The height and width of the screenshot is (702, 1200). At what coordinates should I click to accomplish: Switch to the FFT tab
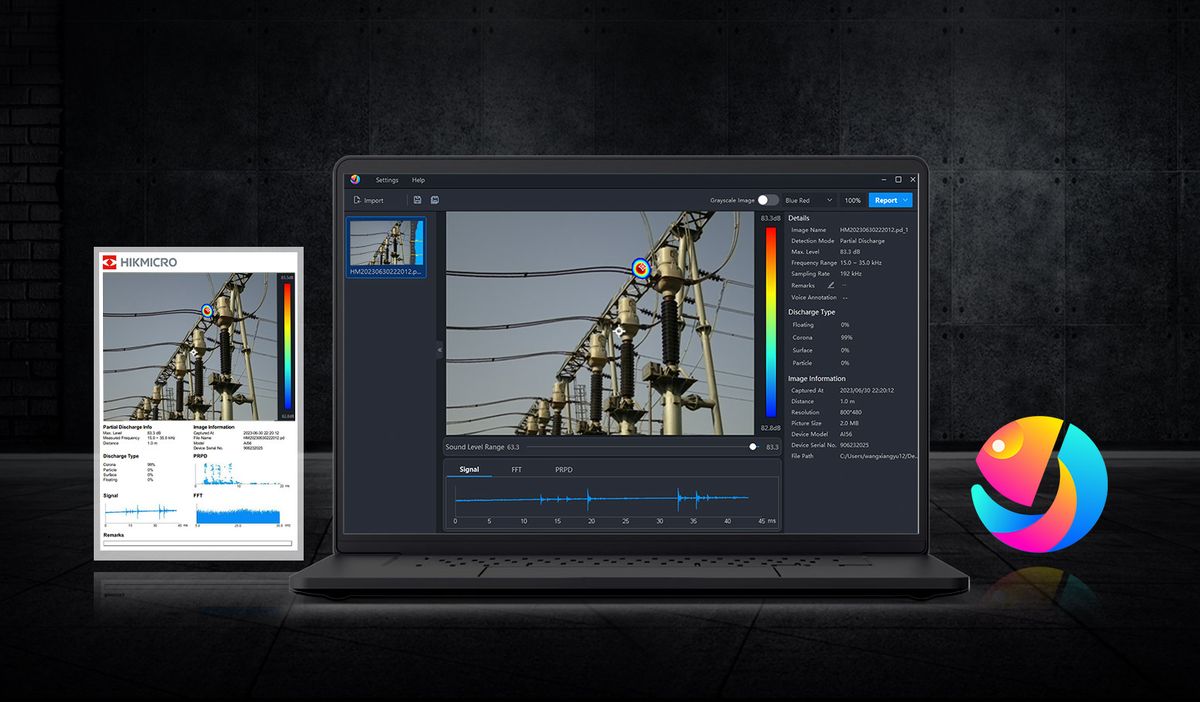tap(516, 469)
